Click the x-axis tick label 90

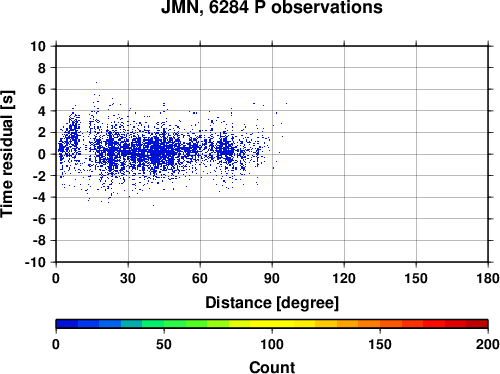click(x=272, y=278)
